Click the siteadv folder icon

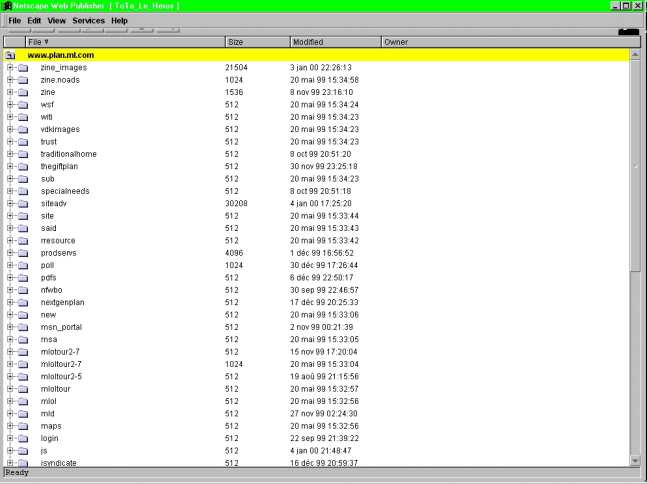pos(23,203)
